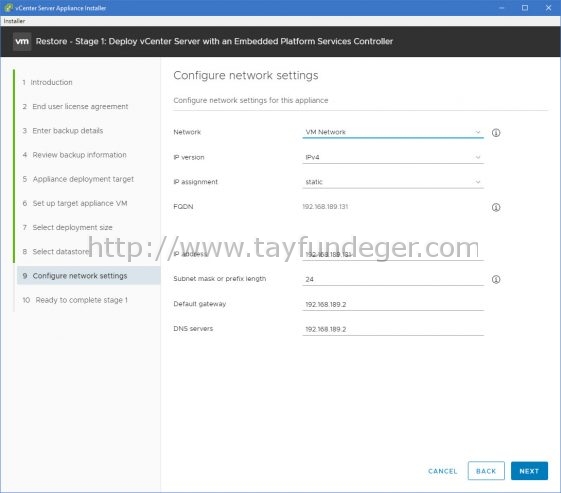The image size is (561, 493).
Task: Maximize the installer window
Action: click(x=525, y=8)
